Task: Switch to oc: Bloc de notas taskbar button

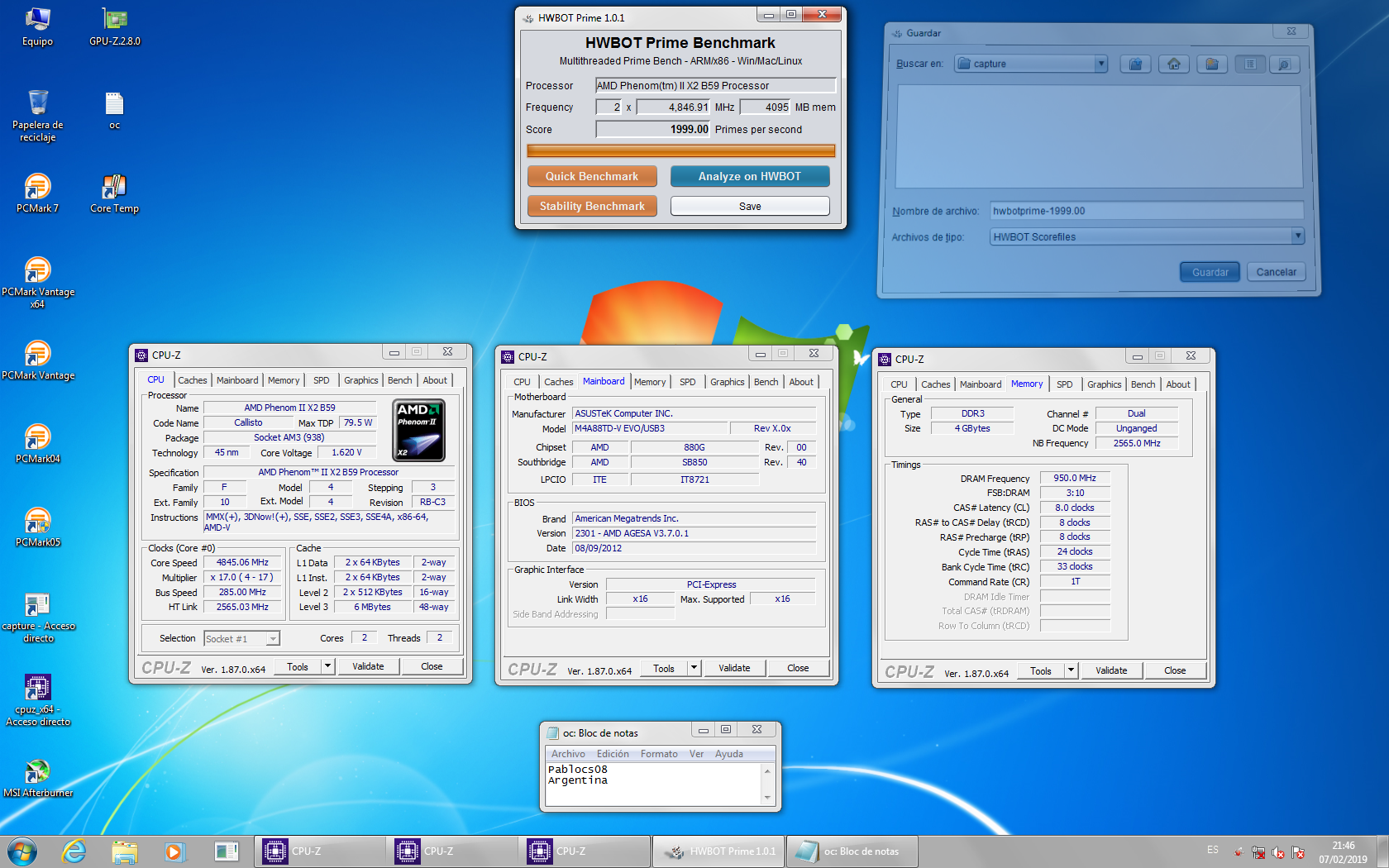Action: tap(852, 851)
